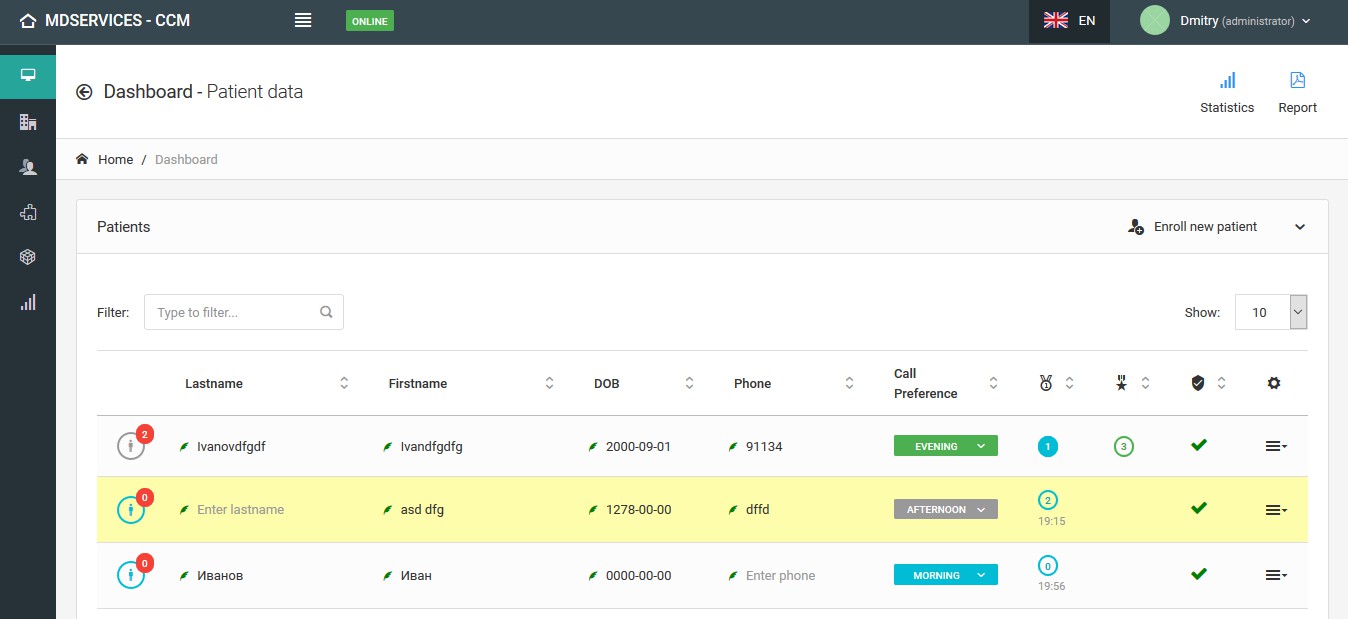
Task: Open the Dmitry administrator user menu
Action: 1225,21
